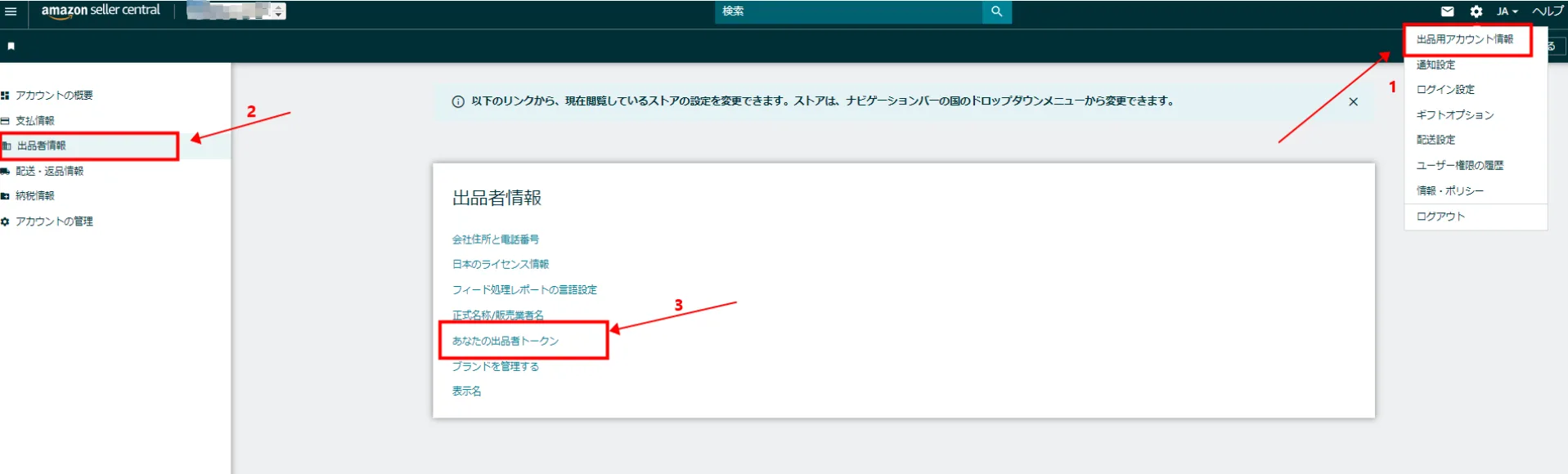The height and width of the screenshot is (474, 1568).
Task: Select ユーザー権限の履歴 in settings menu
Action: click(1460, 165)
